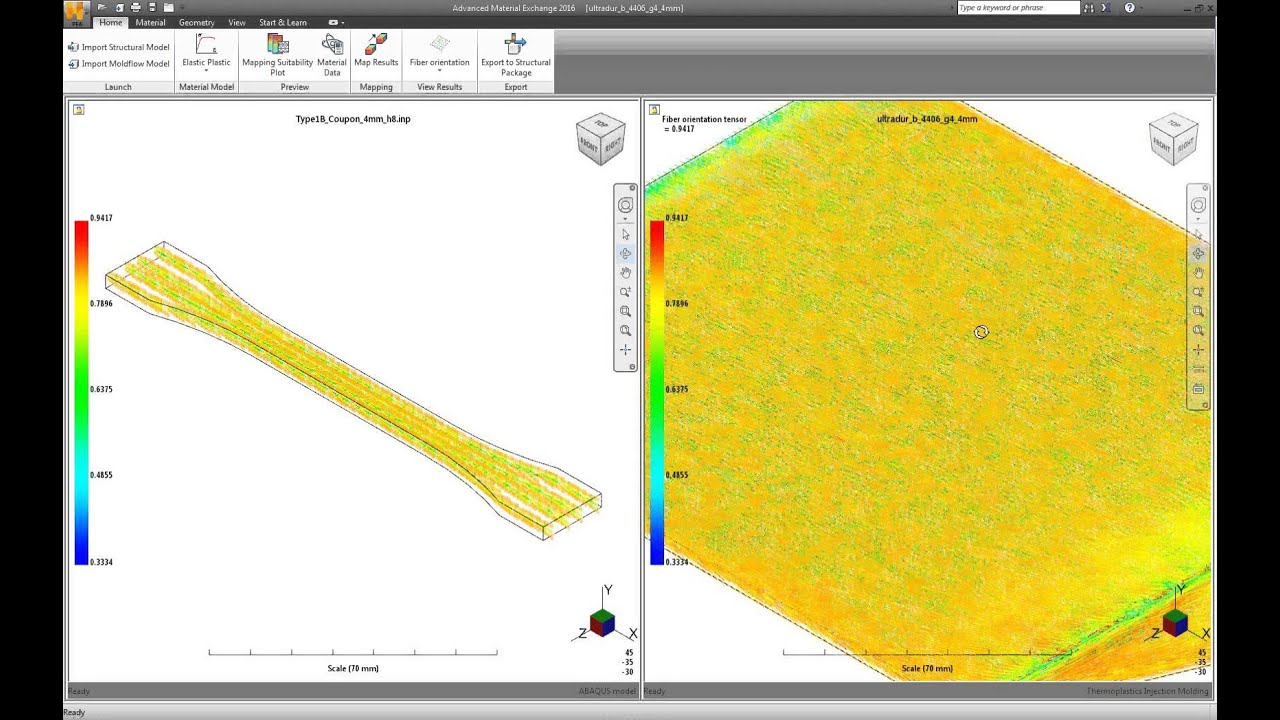Expand left viewport steering wheel dropdown arrow
The height and width of the screenshot is (720, 1280).
pos(625,218)
